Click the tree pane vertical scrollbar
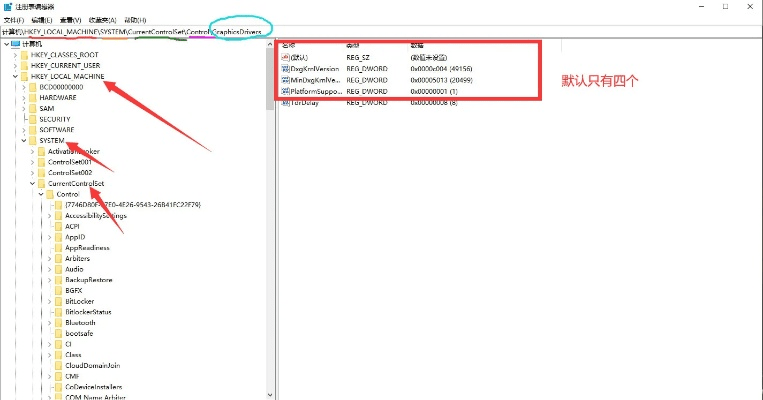Image resolution: width=763 pixels, height=400 pixels. click(x=269, y=200)
